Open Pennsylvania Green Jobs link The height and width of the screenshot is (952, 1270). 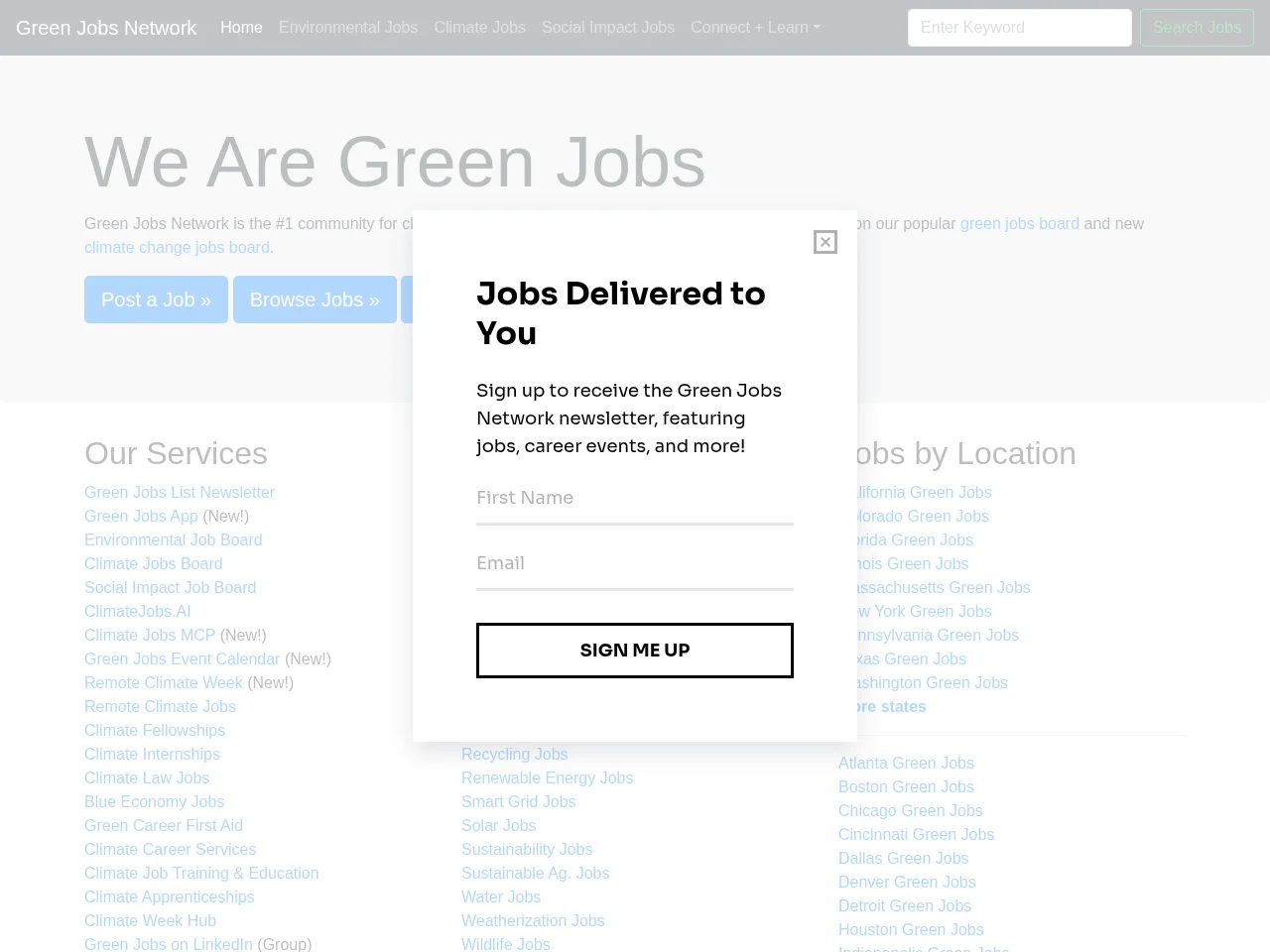pyautogui.click(x=938, y=635)
